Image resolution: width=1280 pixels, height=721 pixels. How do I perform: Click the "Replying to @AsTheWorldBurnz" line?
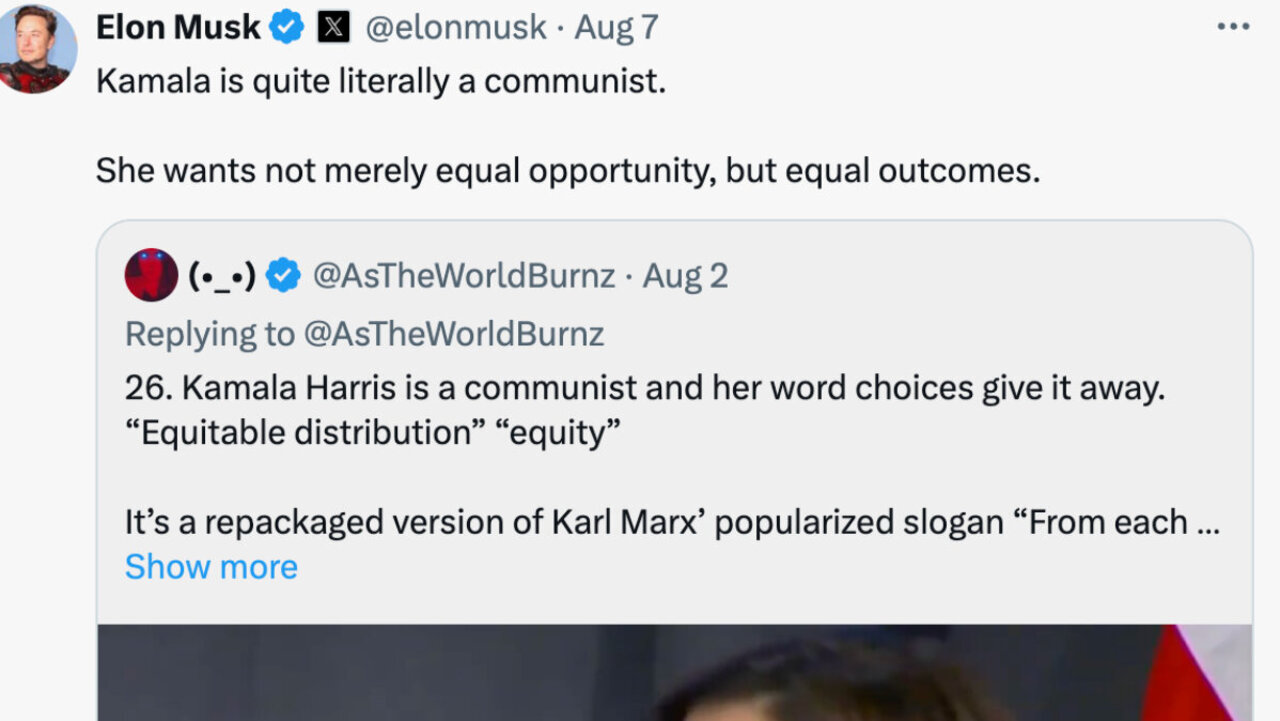(364, 334)
